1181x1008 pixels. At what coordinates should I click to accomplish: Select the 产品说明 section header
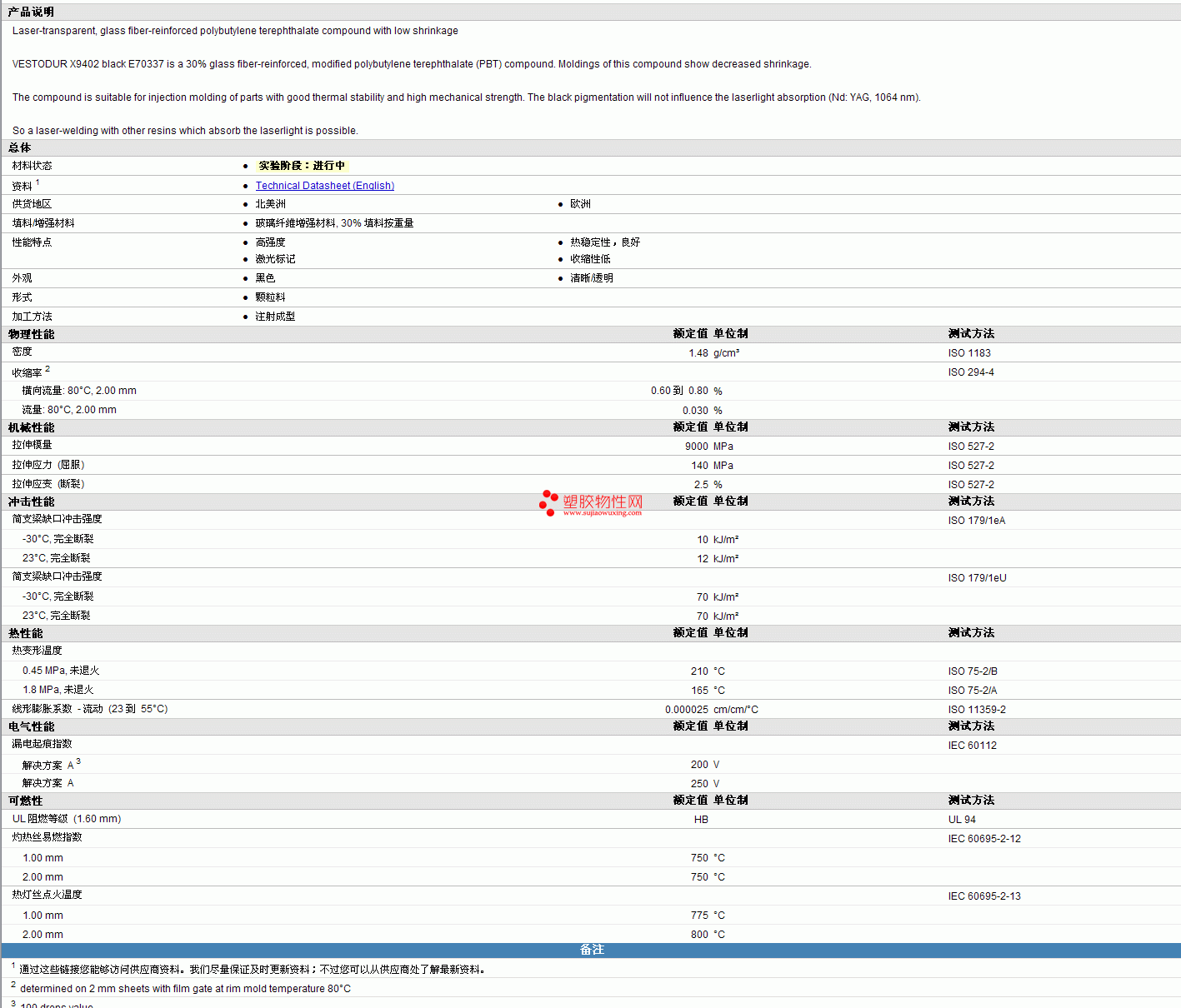coord(31,12)
